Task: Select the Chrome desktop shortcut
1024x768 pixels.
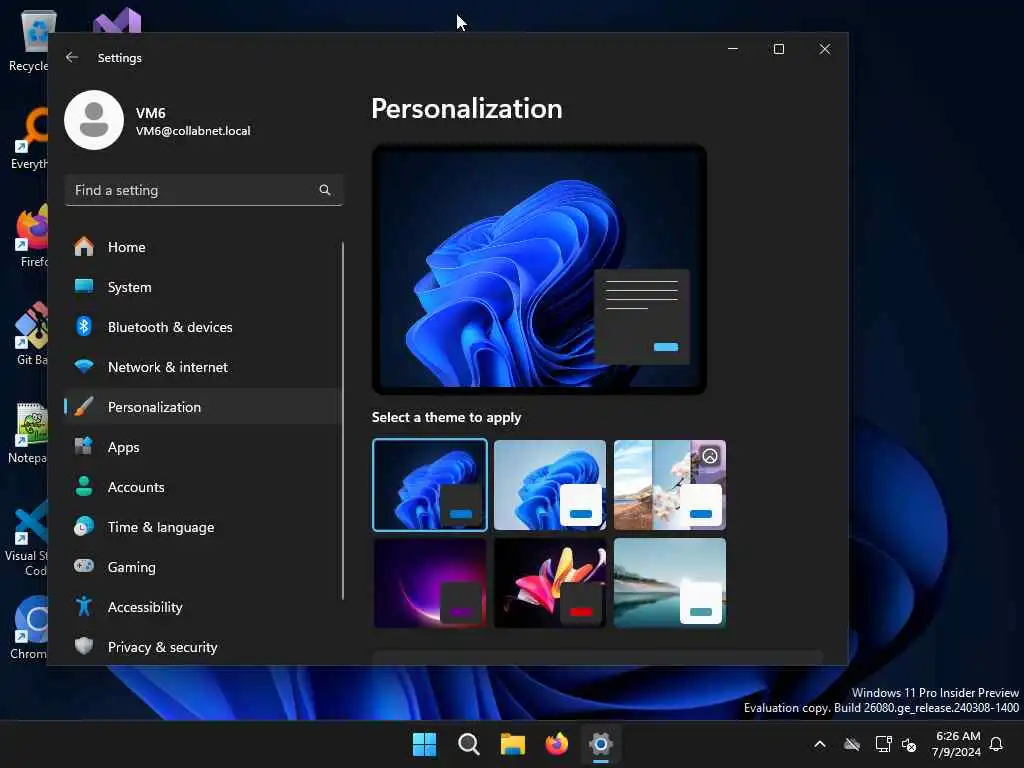Action: (29, 628)
